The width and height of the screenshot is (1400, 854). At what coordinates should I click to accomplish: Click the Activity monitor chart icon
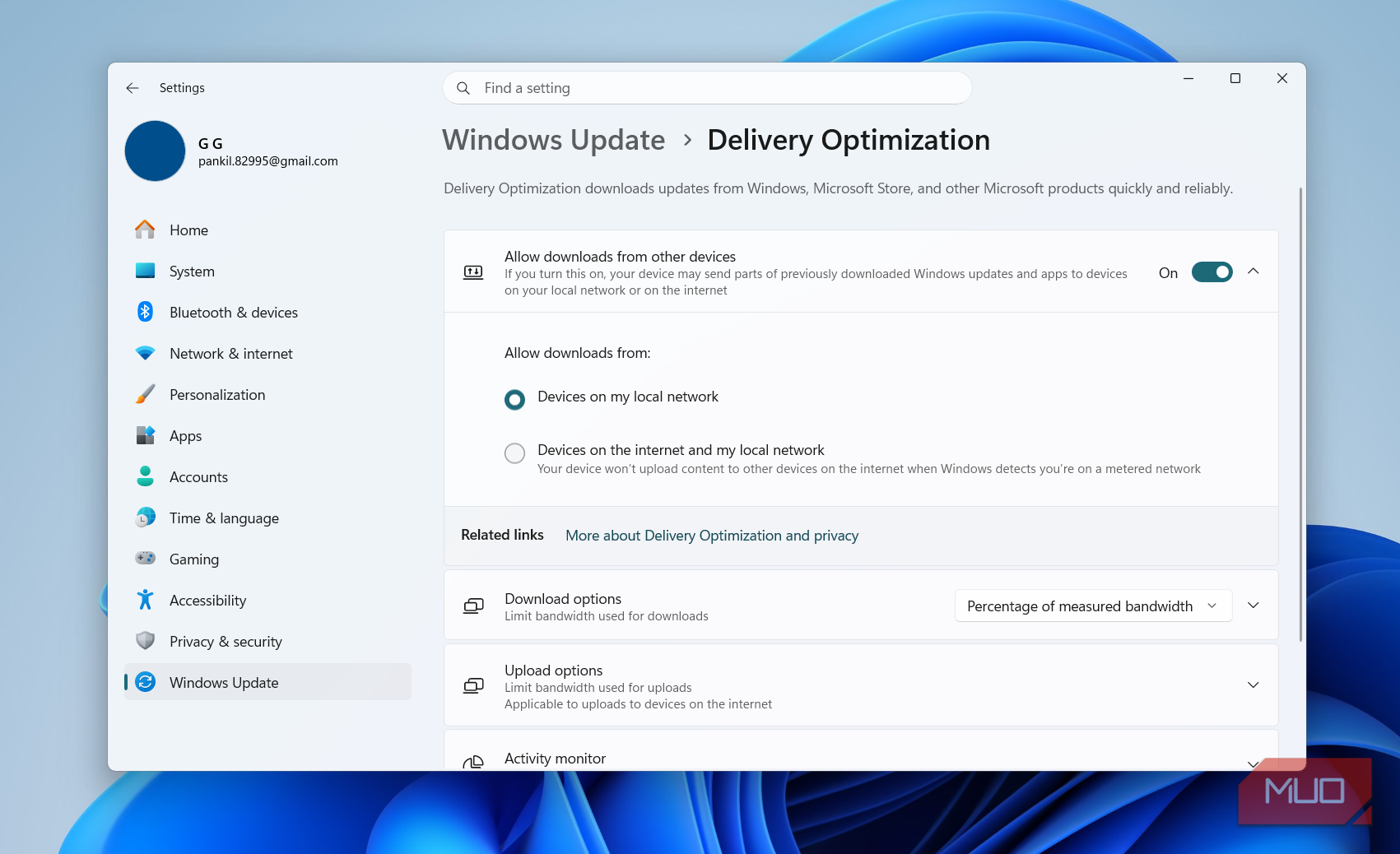[x=473, y=763]
